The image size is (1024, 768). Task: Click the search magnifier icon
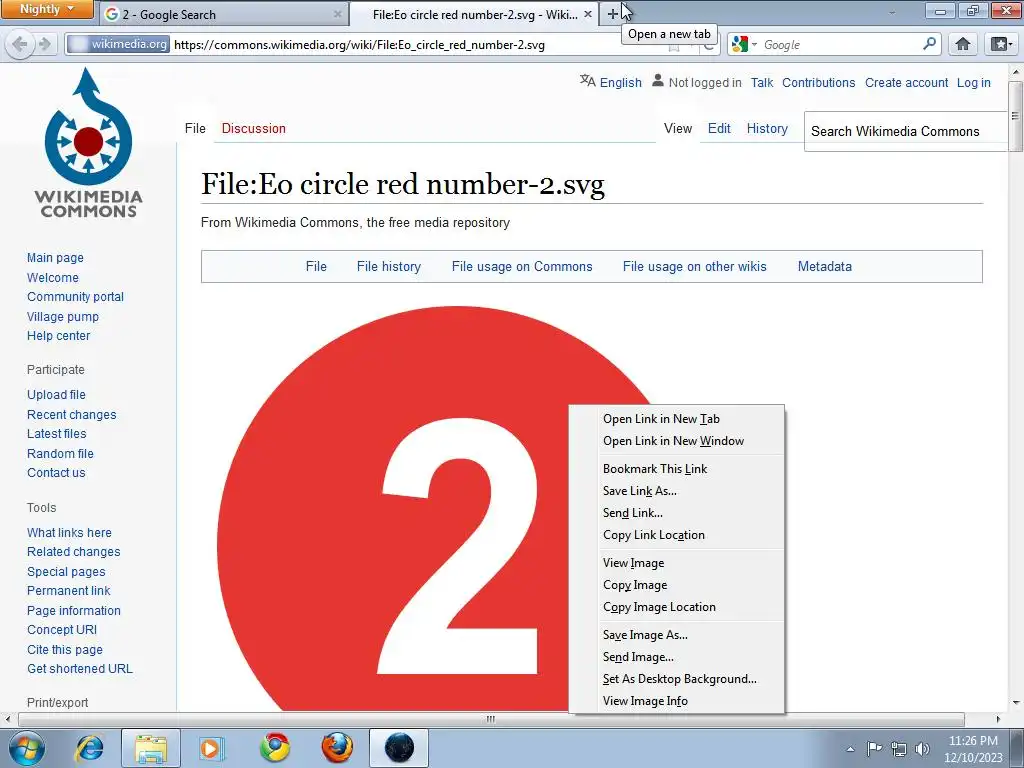coord(929,44)
